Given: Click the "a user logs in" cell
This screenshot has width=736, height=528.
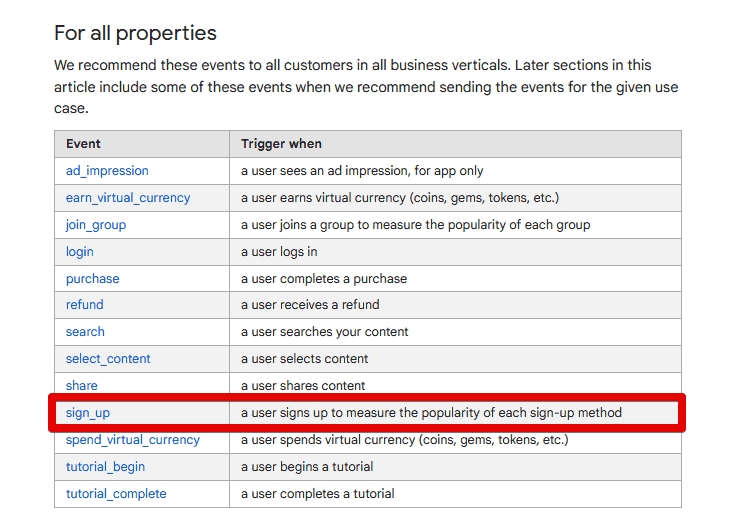Looking at the screenshot, I should [279, 252].
